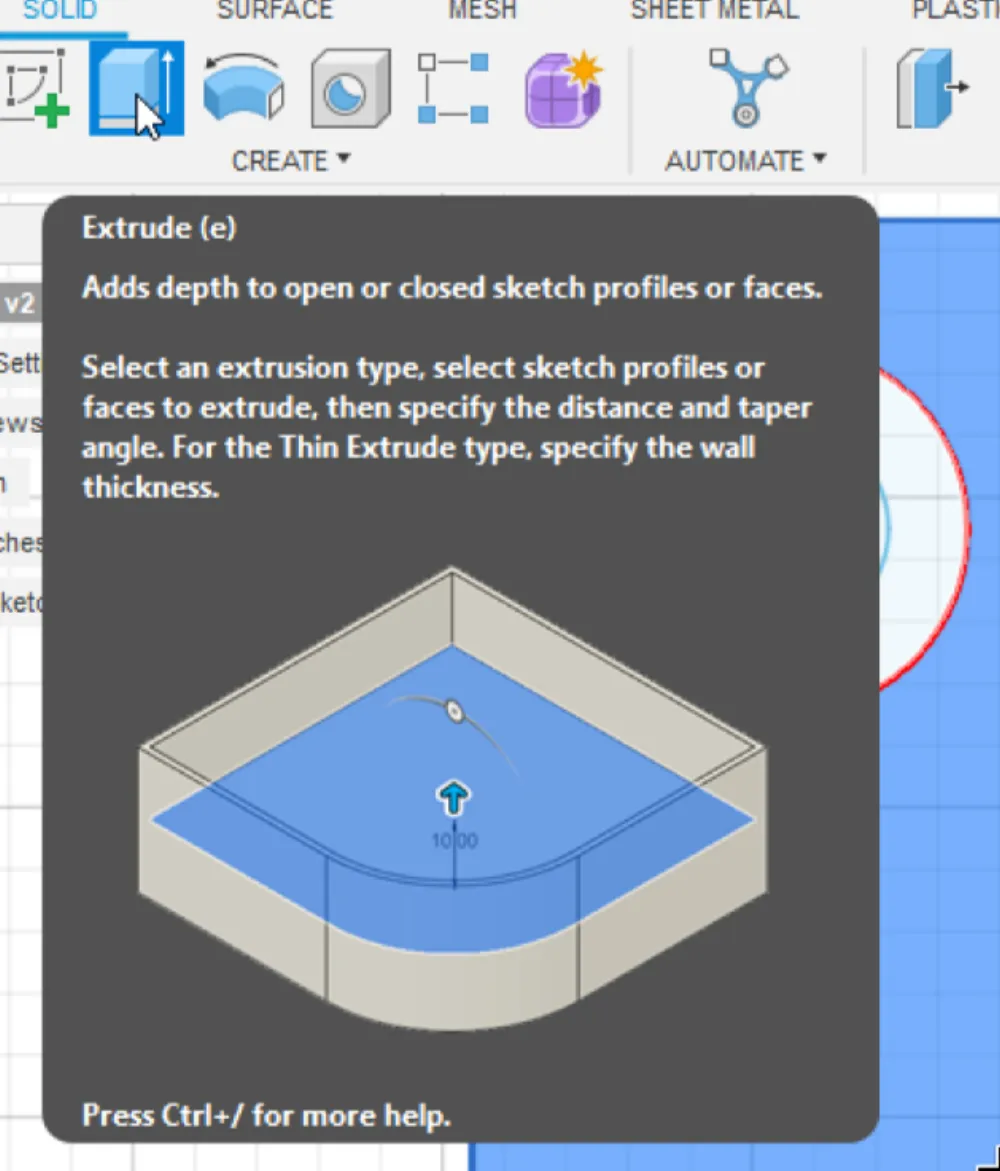Go to the SHEET METAL tab
The image size is (1000, 1171).
(714, 11)
